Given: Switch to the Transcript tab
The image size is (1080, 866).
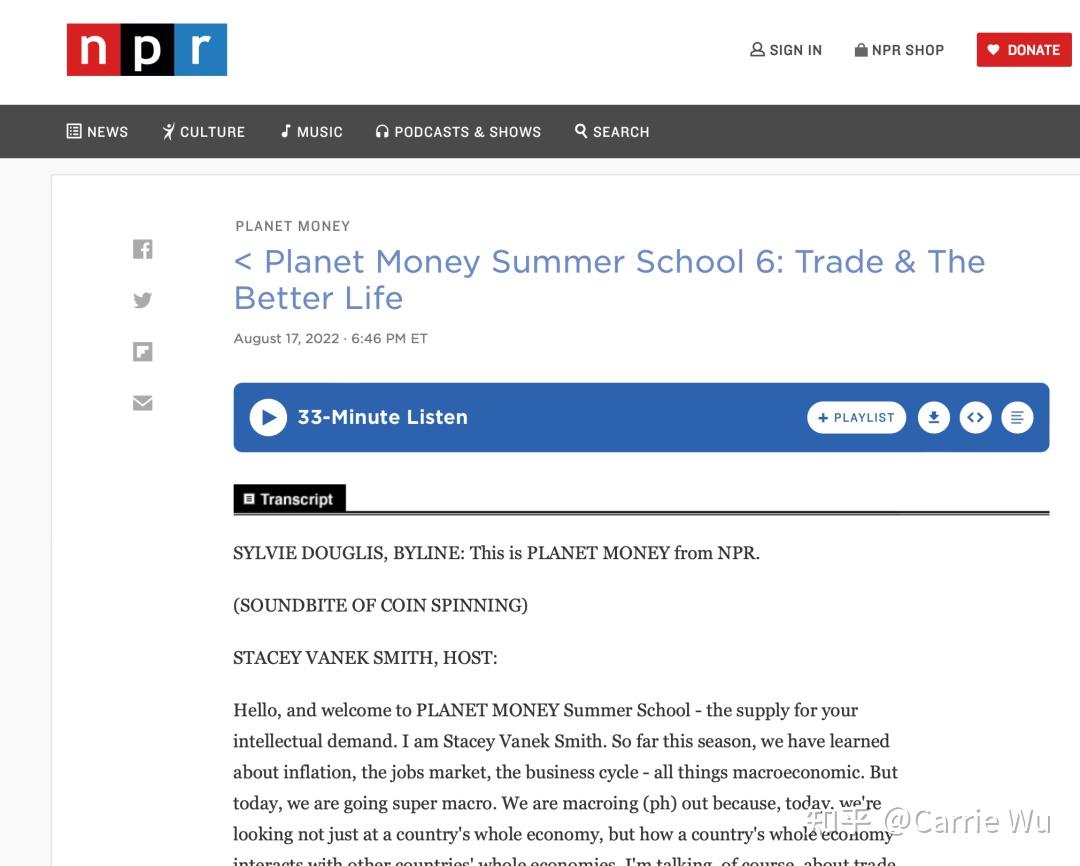Looking at the screenshot, I should 290,498.
